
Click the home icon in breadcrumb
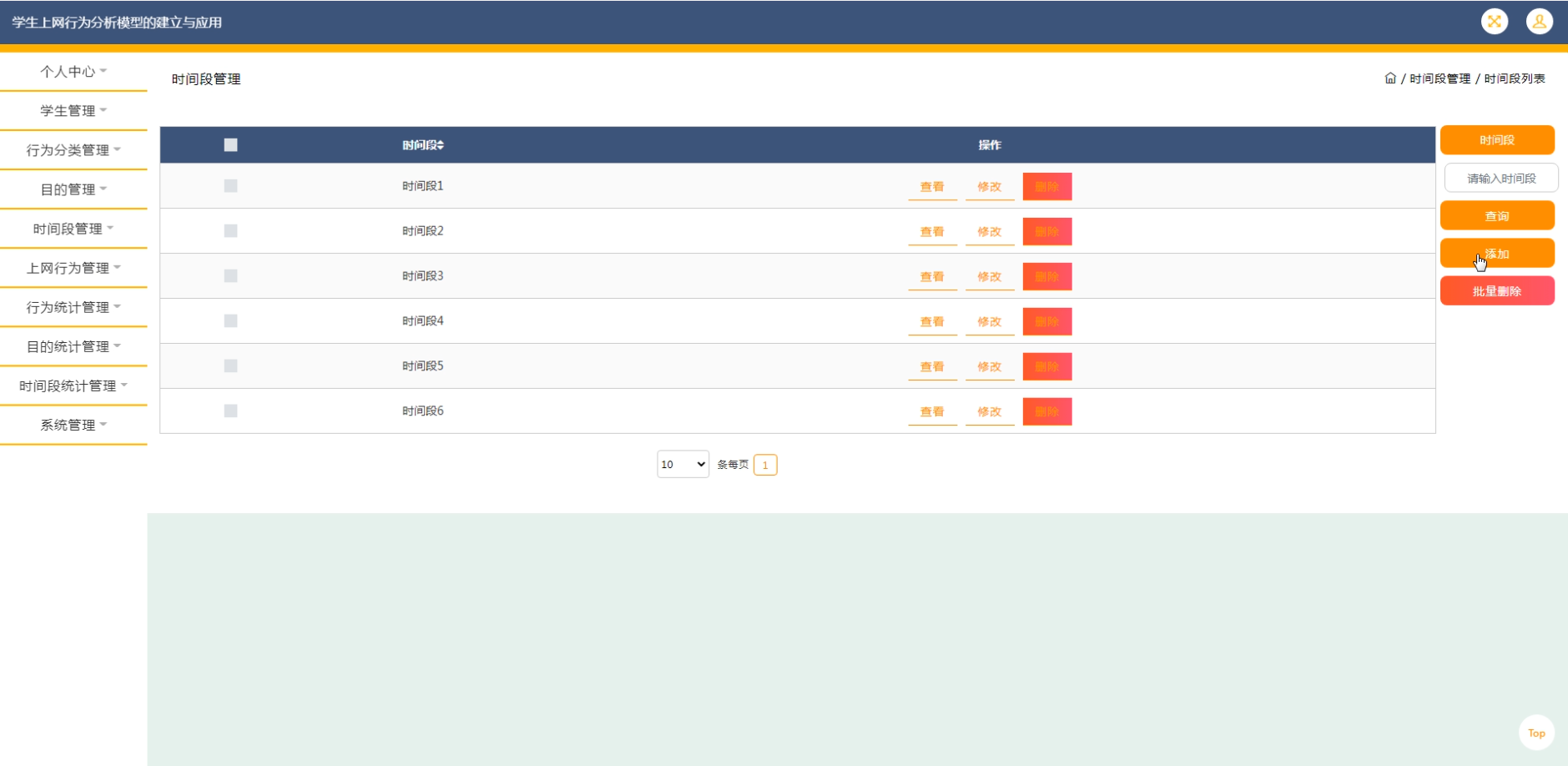point(1390,78)
